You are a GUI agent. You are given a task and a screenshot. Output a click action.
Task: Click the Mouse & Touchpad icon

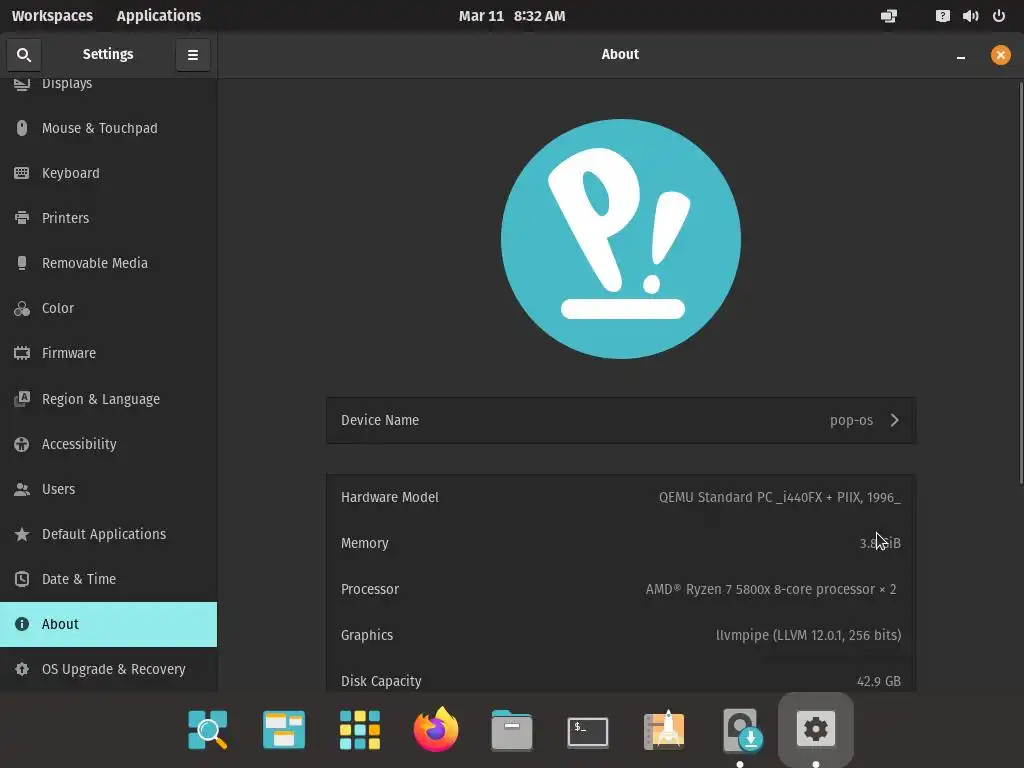[x=22, y=128]
